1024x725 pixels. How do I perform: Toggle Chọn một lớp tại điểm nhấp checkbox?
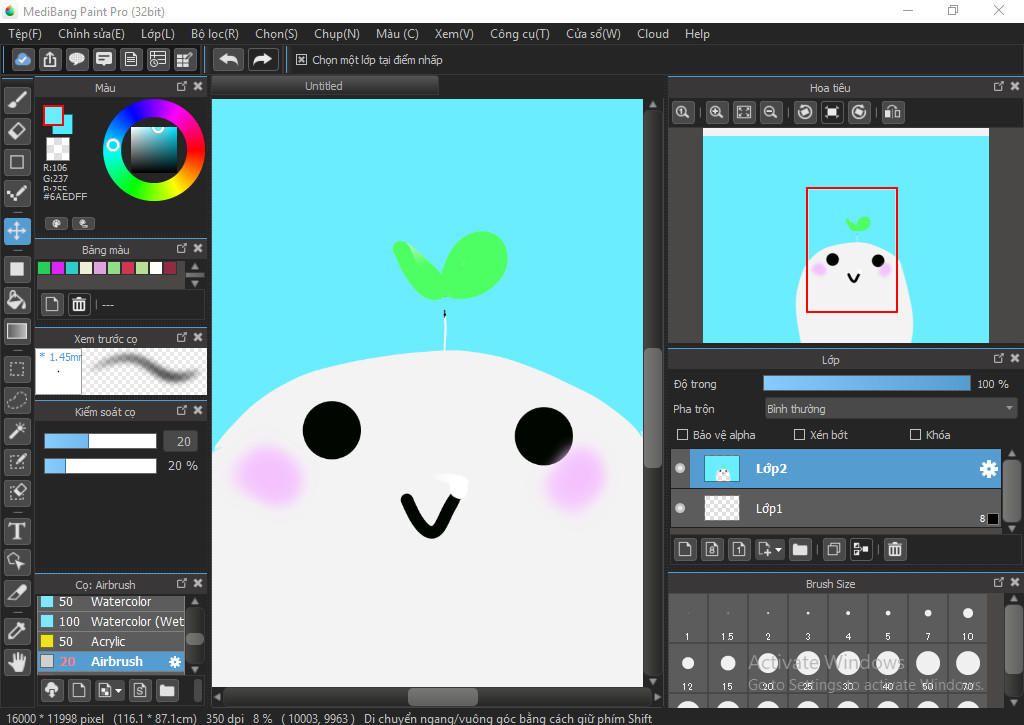pyautogui.click(x=301, y=59)
